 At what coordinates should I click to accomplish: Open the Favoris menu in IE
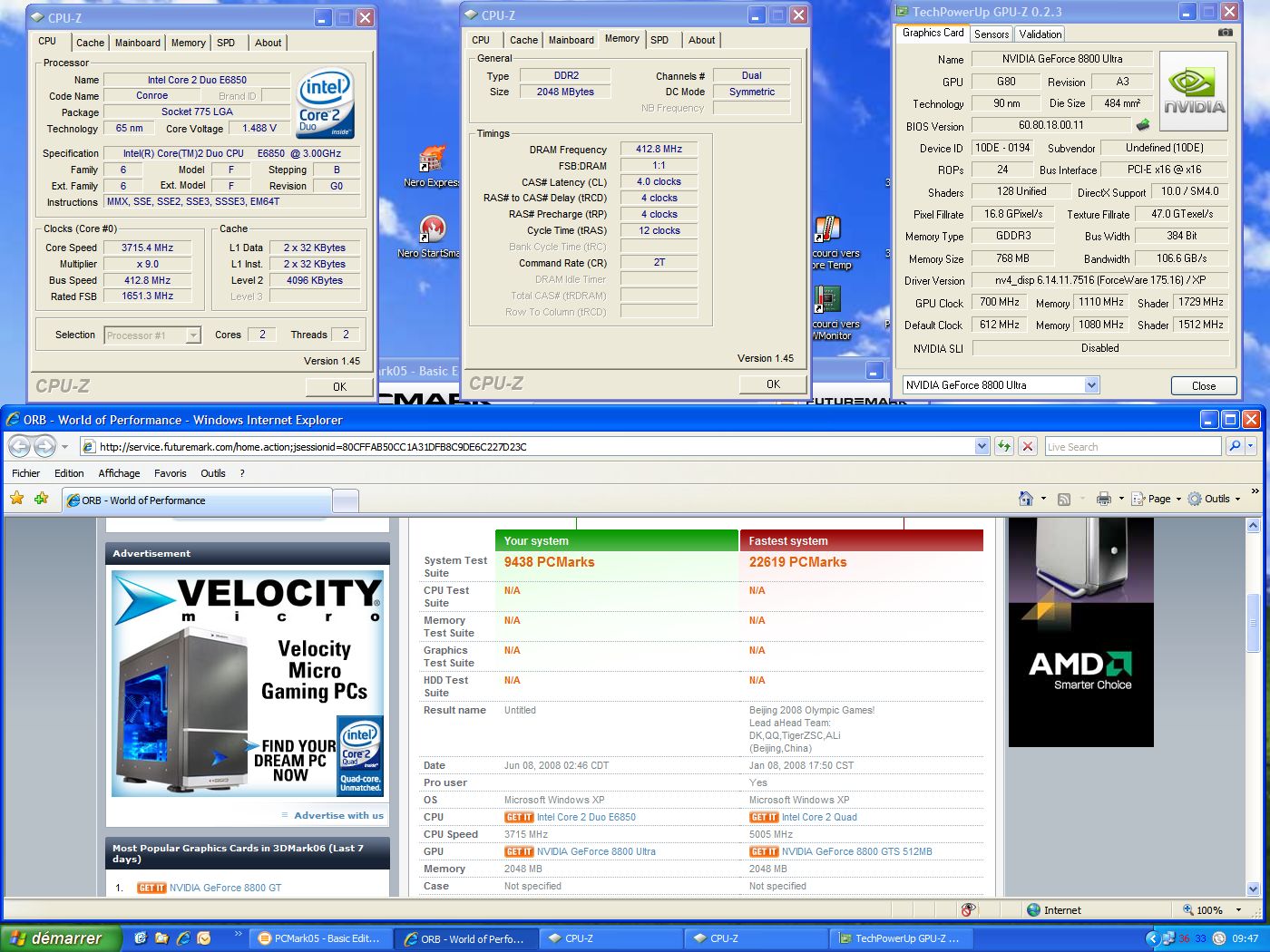point(171,473)
